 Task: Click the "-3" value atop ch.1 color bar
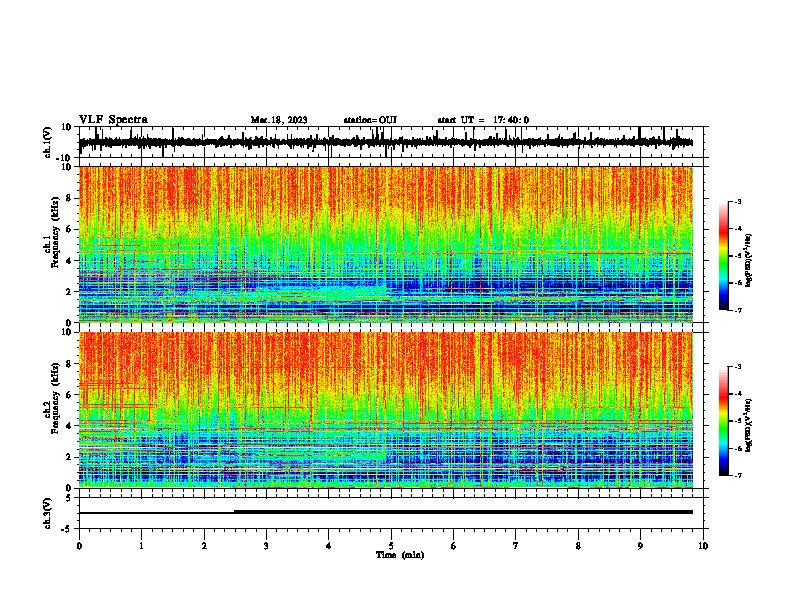point(738,201)
